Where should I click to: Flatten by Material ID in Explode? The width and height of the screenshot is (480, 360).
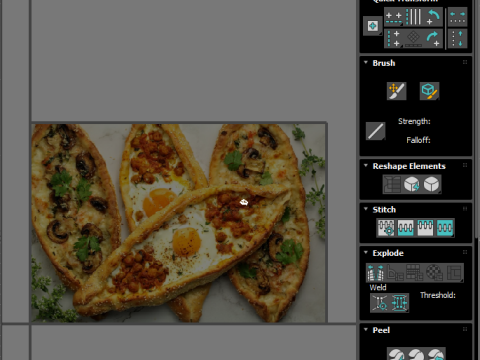click(x=434, y=273)
